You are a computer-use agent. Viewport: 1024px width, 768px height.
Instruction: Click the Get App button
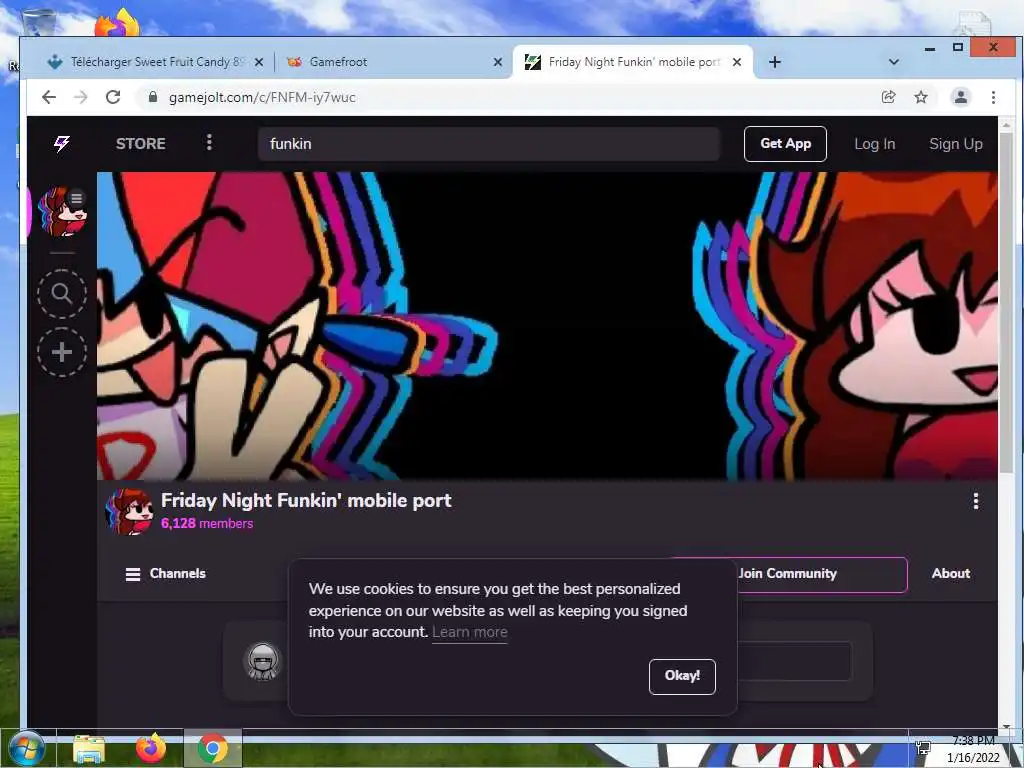coord(785,144)
